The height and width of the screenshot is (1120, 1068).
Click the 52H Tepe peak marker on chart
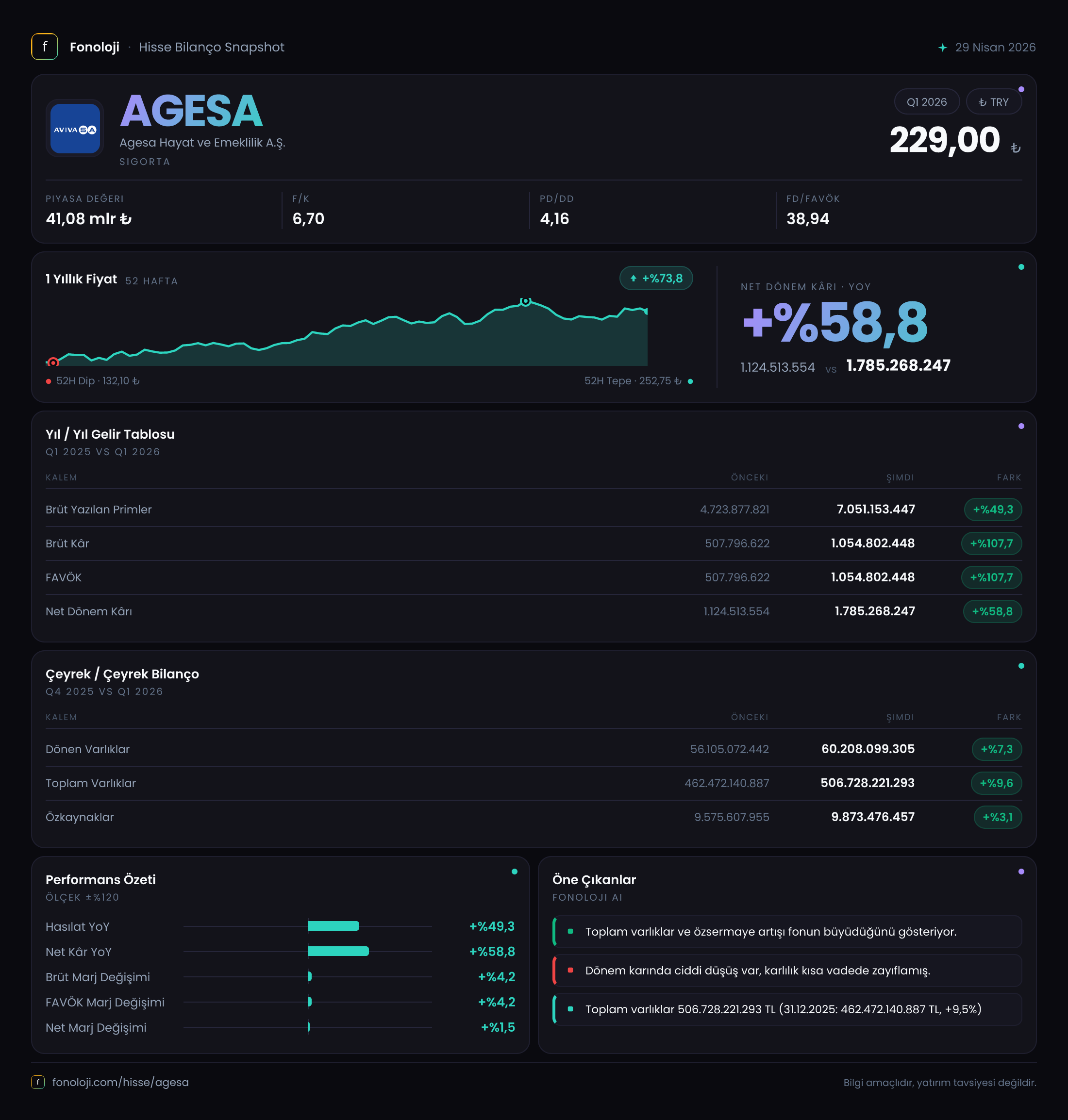pos(525,301)
